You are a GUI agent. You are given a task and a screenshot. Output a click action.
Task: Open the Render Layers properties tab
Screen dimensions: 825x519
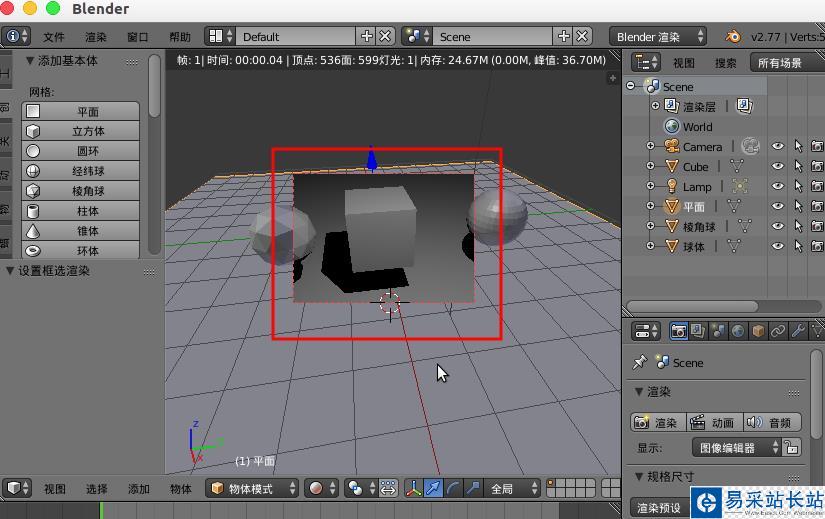[698, 331]
